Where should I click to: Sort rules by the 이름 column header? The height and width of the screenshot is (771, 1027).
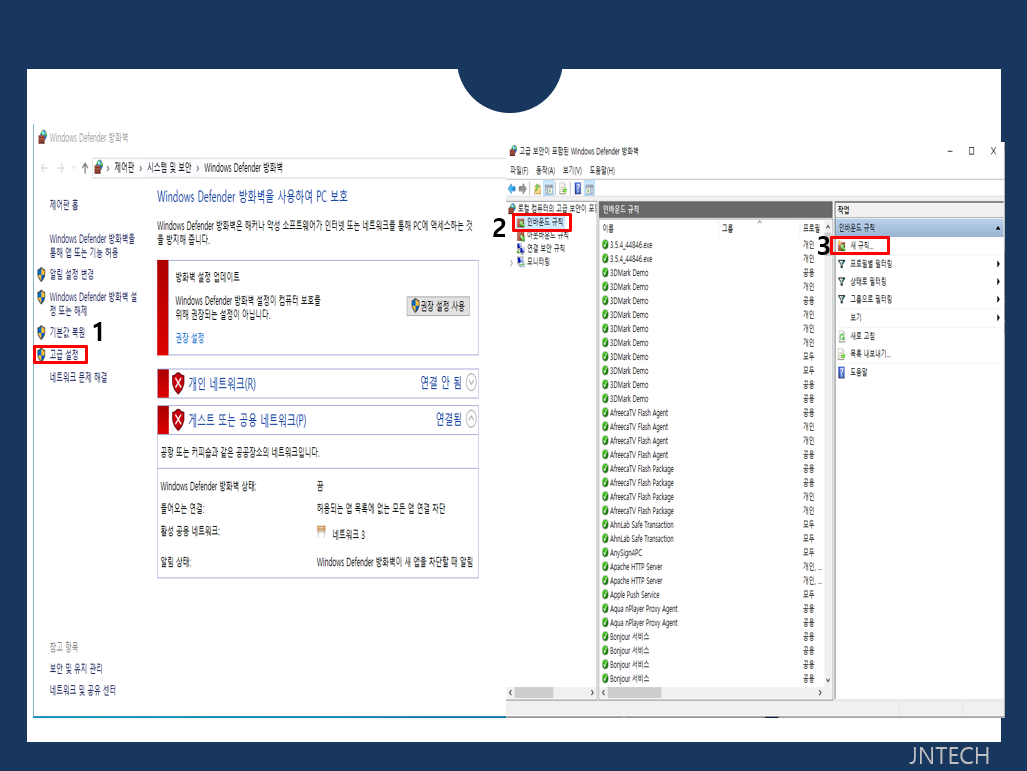tap(658, 228)
